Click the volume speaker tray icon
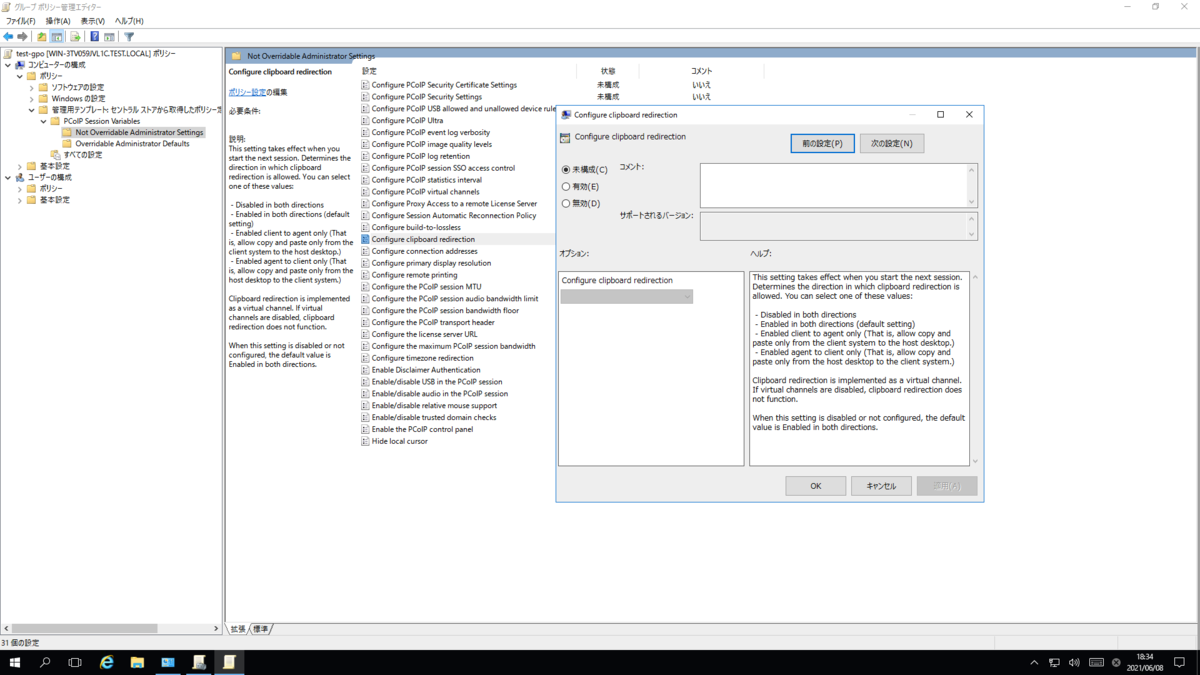 click(x=1074, y=662)
